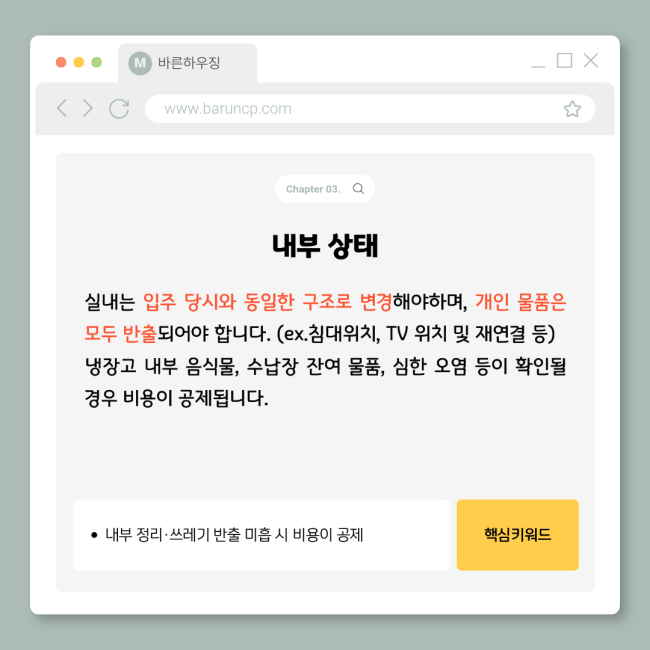Click the yellow traffic-light dot
The width and height of the screenshot is (650, 650).
click(x=79, y=62)
